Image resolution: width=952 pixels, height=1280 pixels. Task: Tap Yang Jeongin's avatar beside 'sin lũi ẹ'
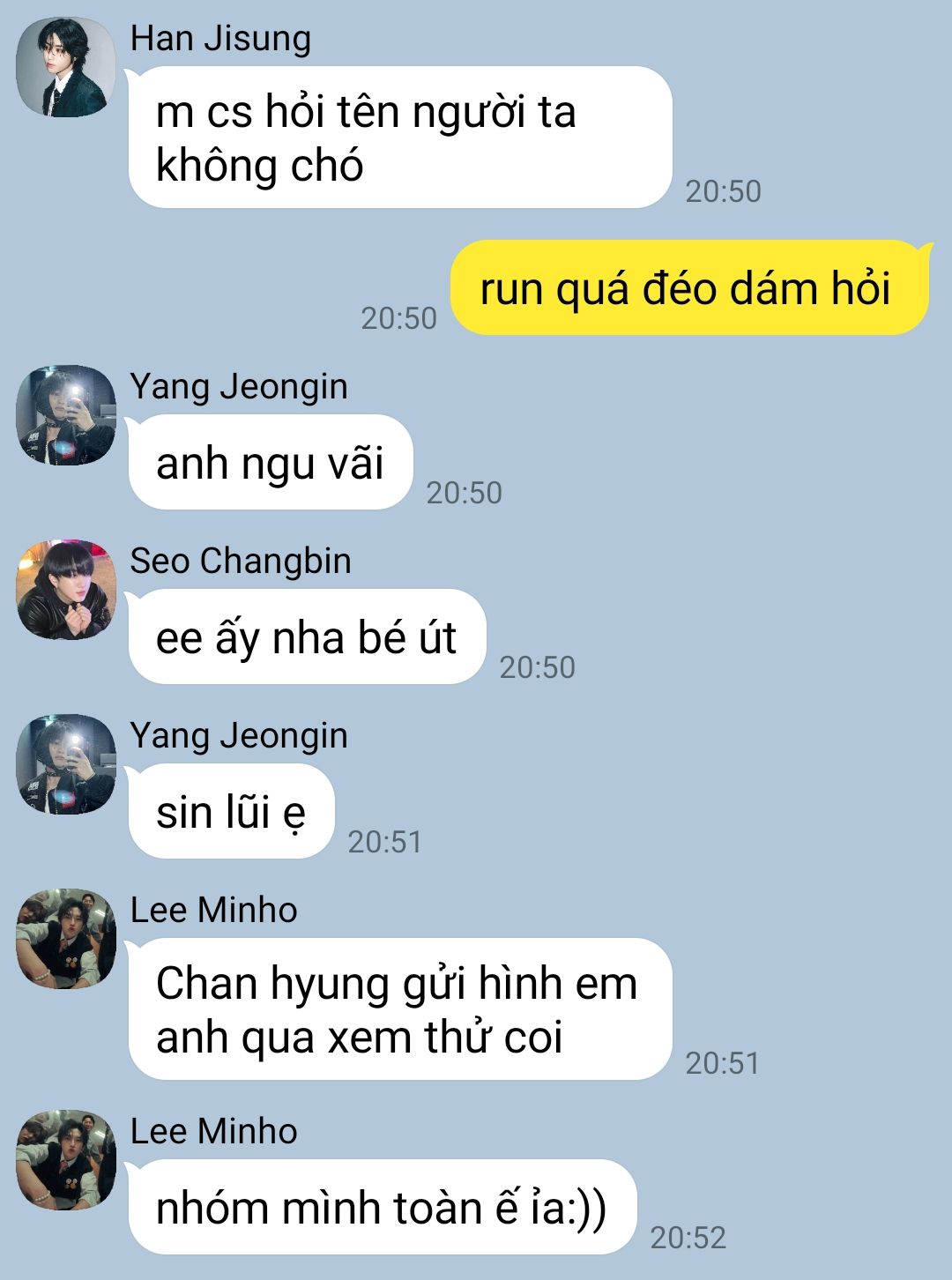tap(66, 764)
